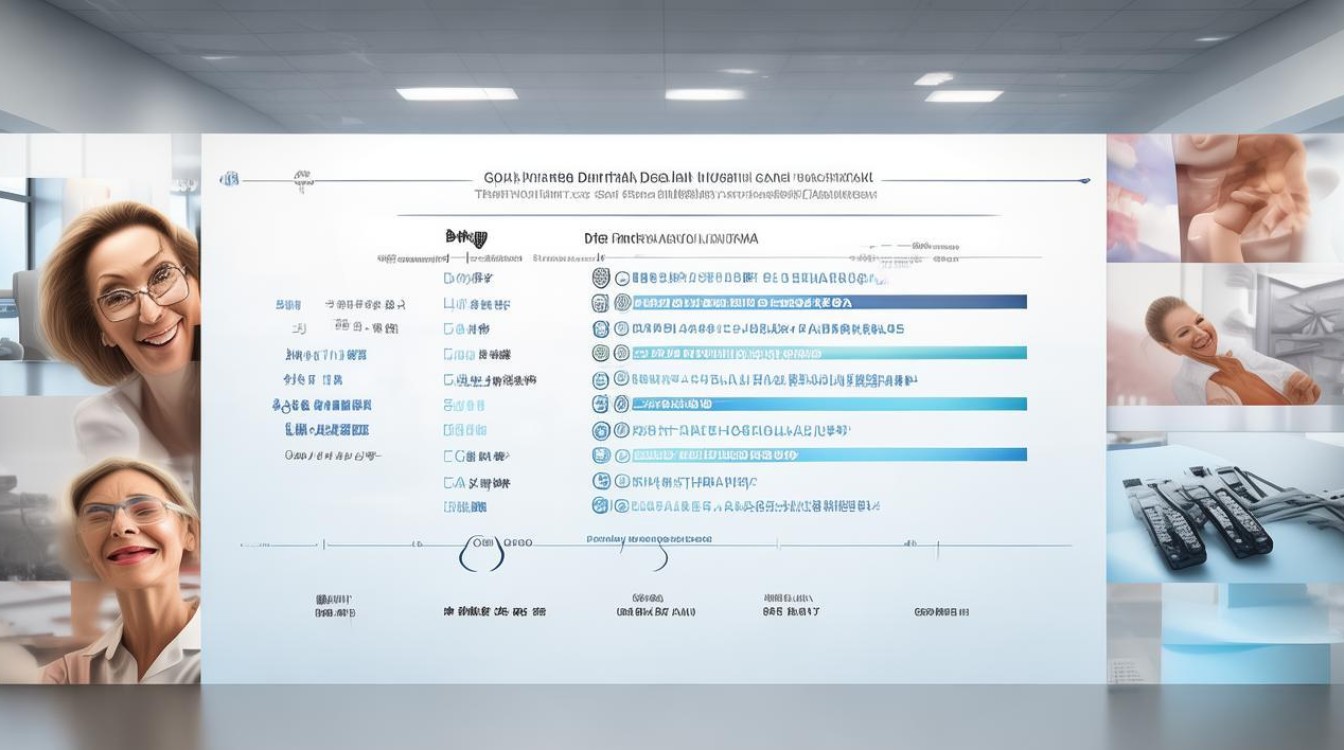Open the picture of black handheld devices
Viewport: 1344px width, 750px height.
click(x=1225, y=508)
